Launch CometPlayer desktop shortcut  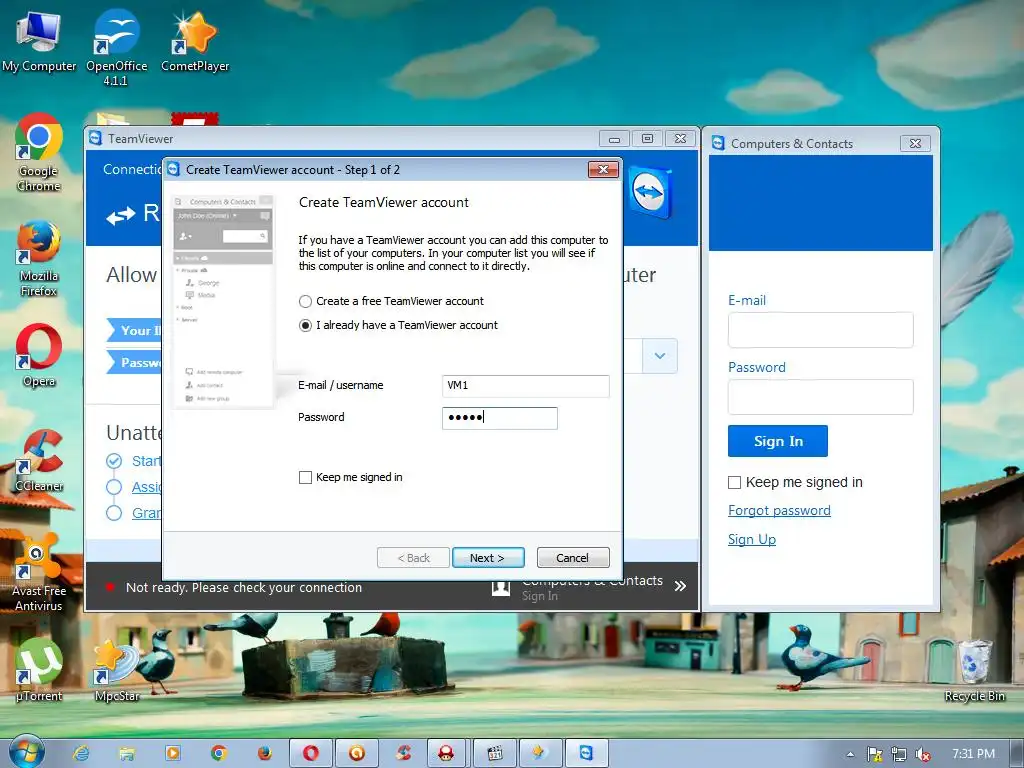[195, 40]
